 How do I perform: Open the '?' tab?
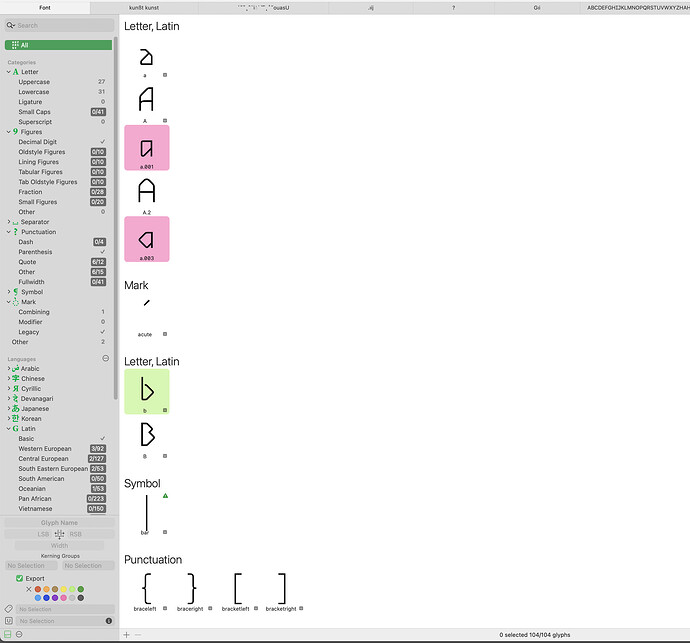[453, 7]
